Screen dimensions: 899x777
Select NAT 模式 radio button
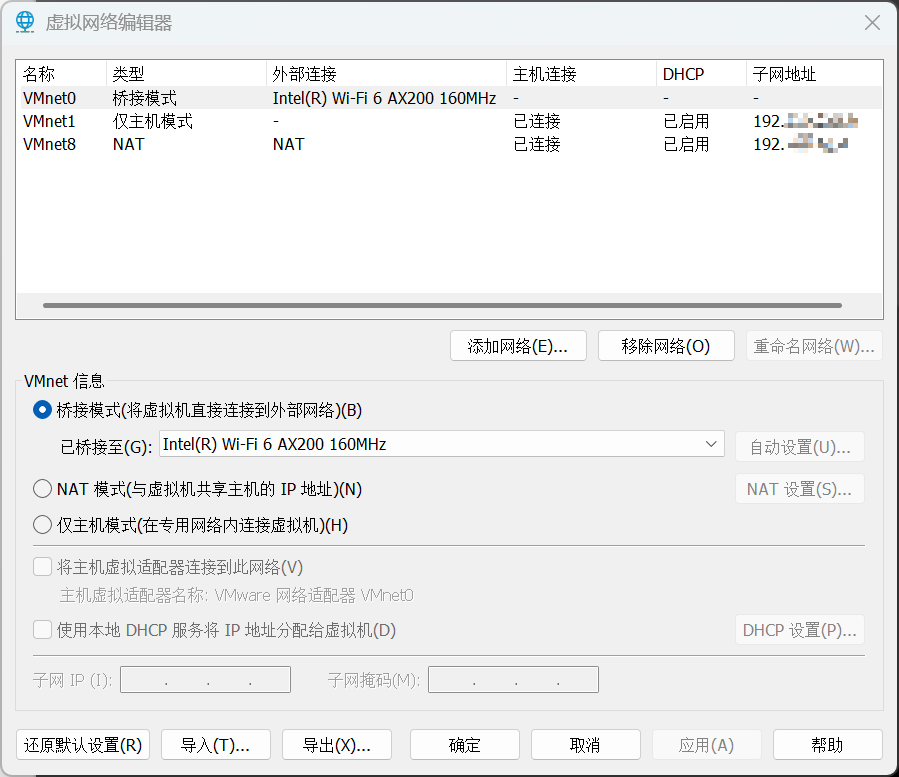point(42,489)
